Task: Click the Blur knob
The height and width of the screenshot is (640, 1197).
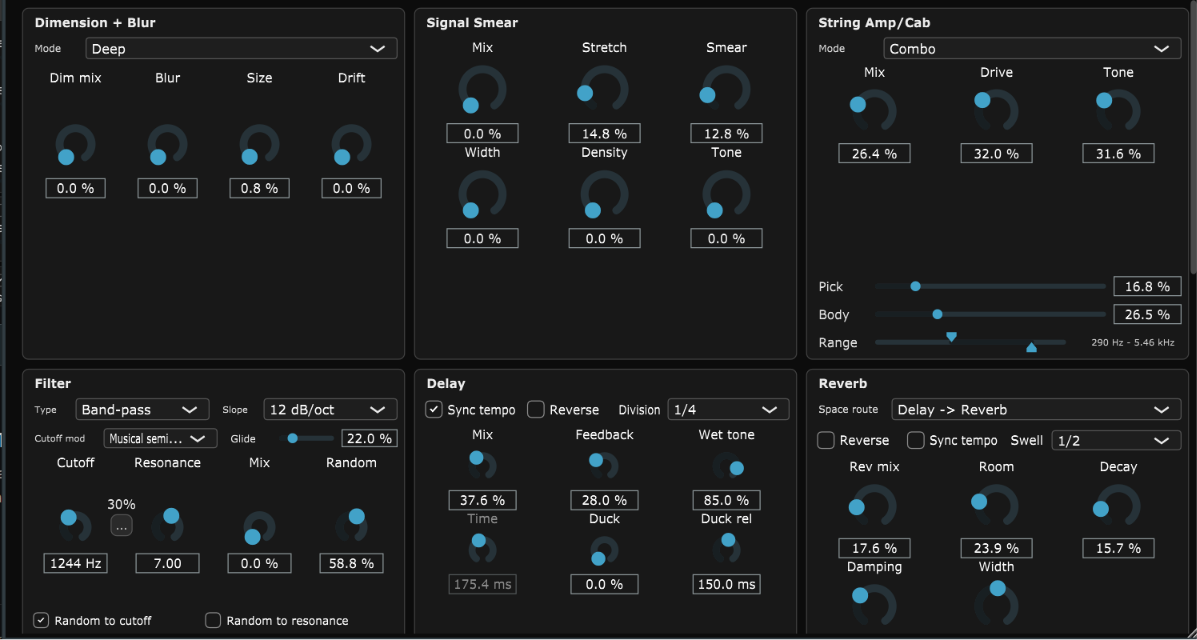Action: pos(167,145)
